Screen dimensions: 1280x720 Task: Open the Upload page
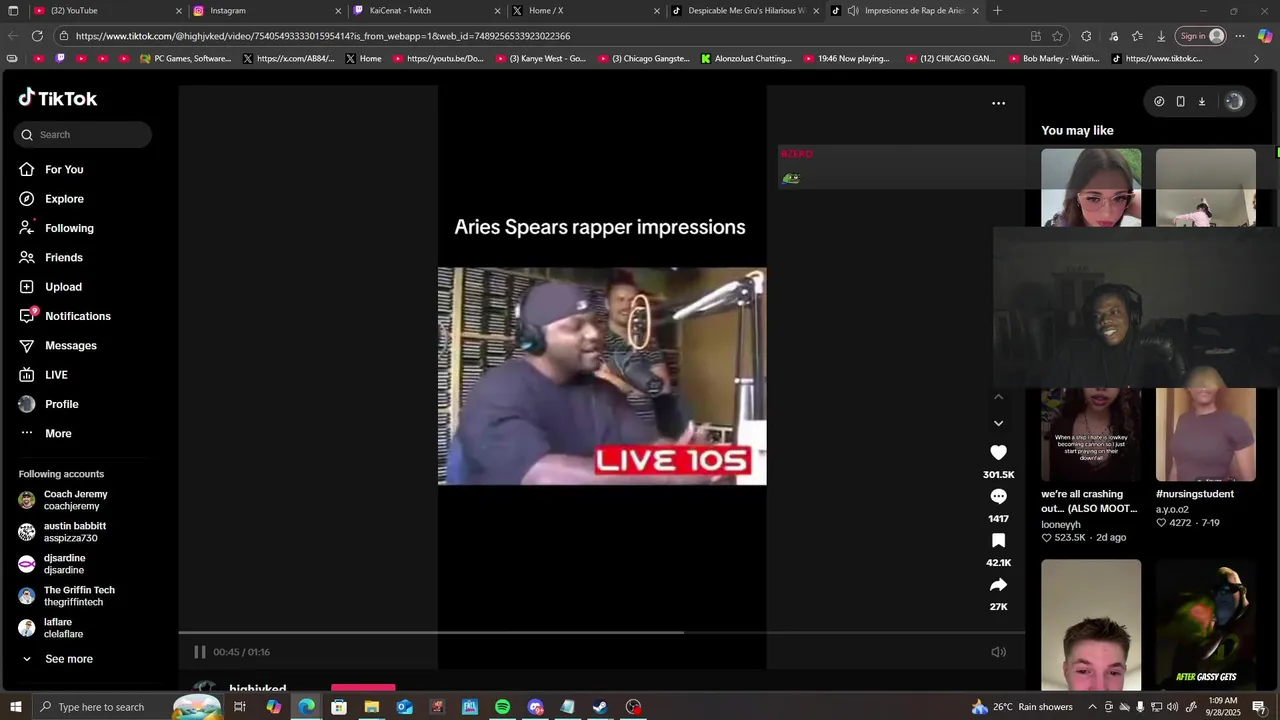[x=50, y=287]
